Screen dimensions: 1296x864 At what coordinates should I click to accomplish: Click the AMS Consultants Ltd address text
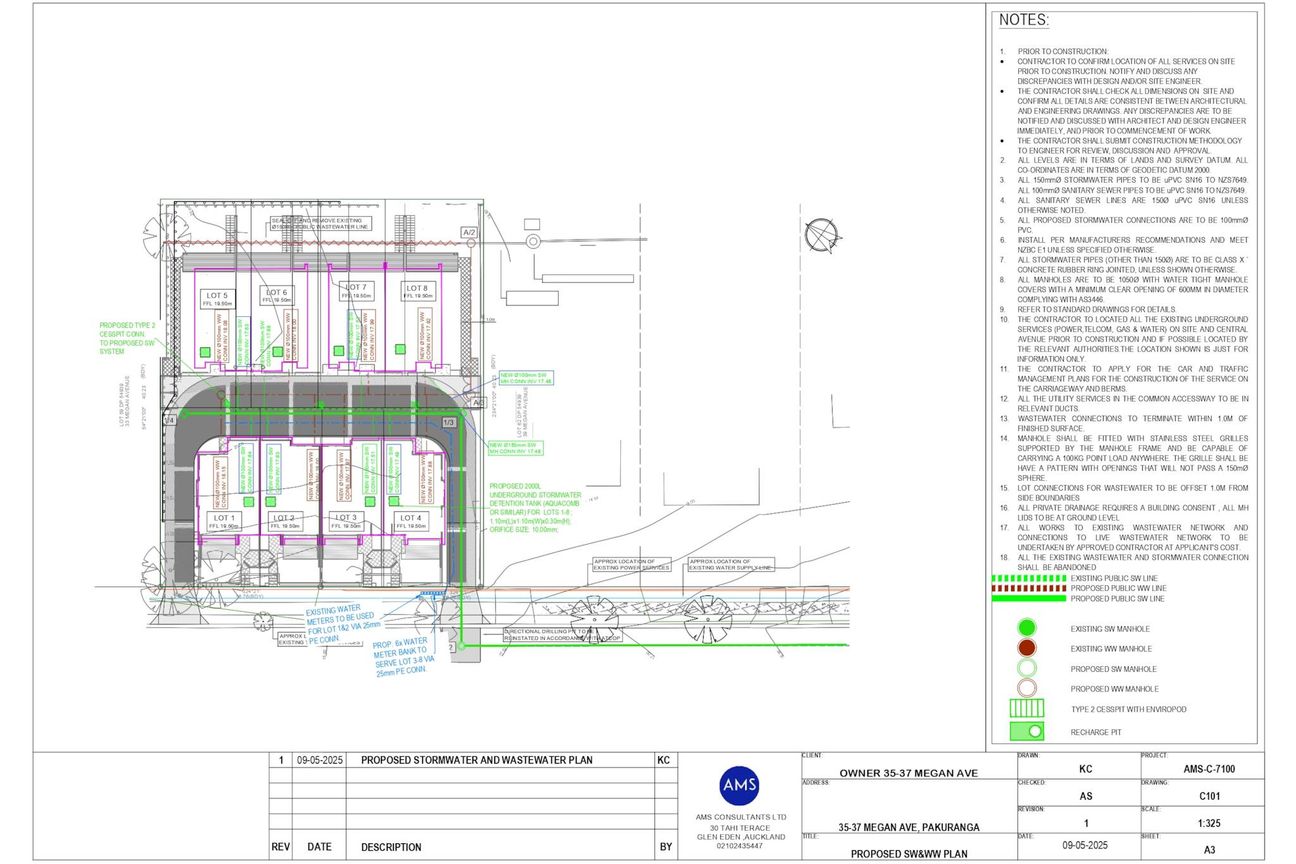tap(740, 831)
